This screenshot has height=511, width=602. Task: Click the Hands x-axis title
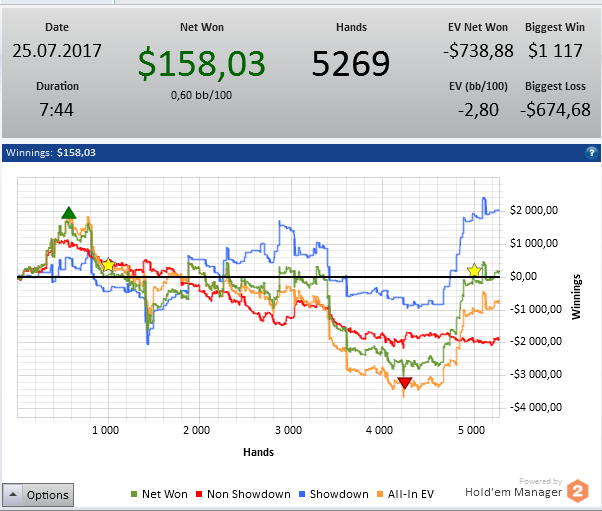[x=258, y=452]
